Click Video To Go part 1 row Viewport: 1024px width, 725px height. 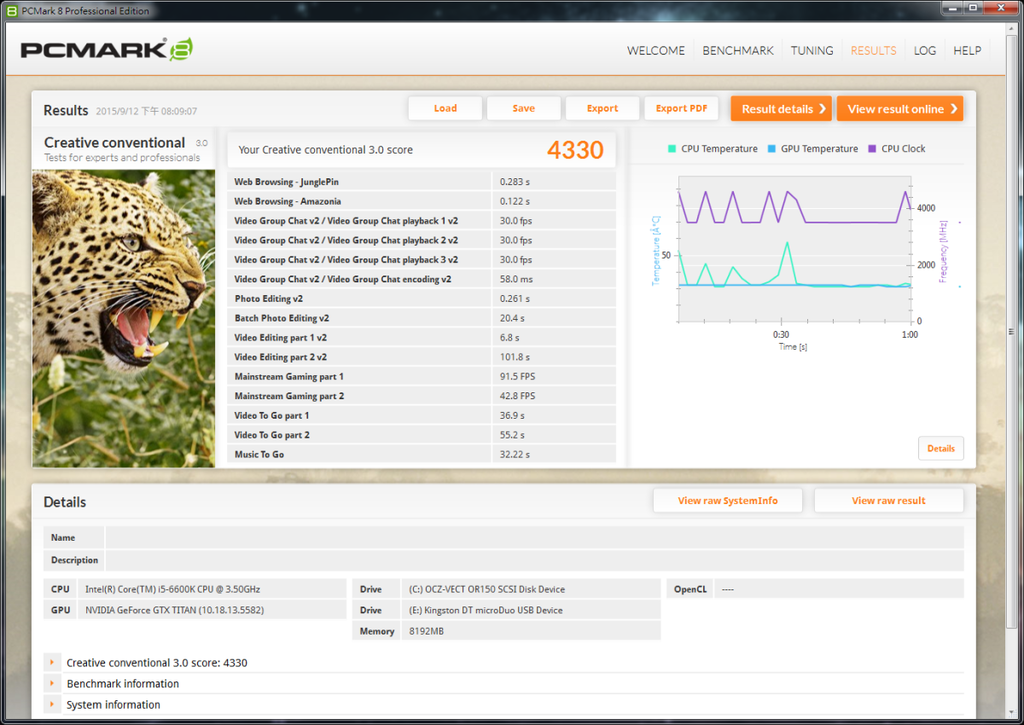pos(421,415)
